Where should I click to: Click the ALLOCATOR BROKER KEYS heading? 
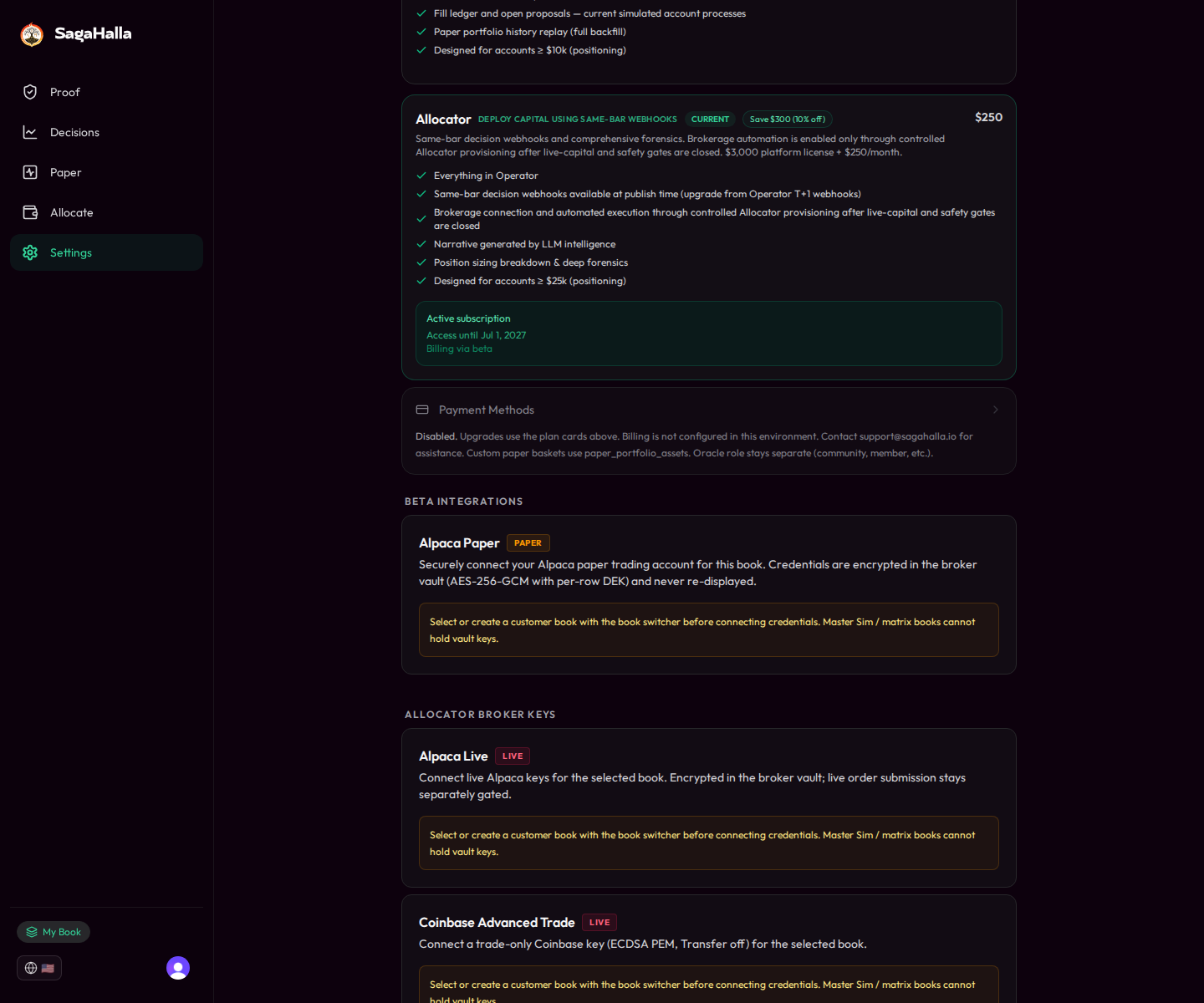(x=480, y=715)
